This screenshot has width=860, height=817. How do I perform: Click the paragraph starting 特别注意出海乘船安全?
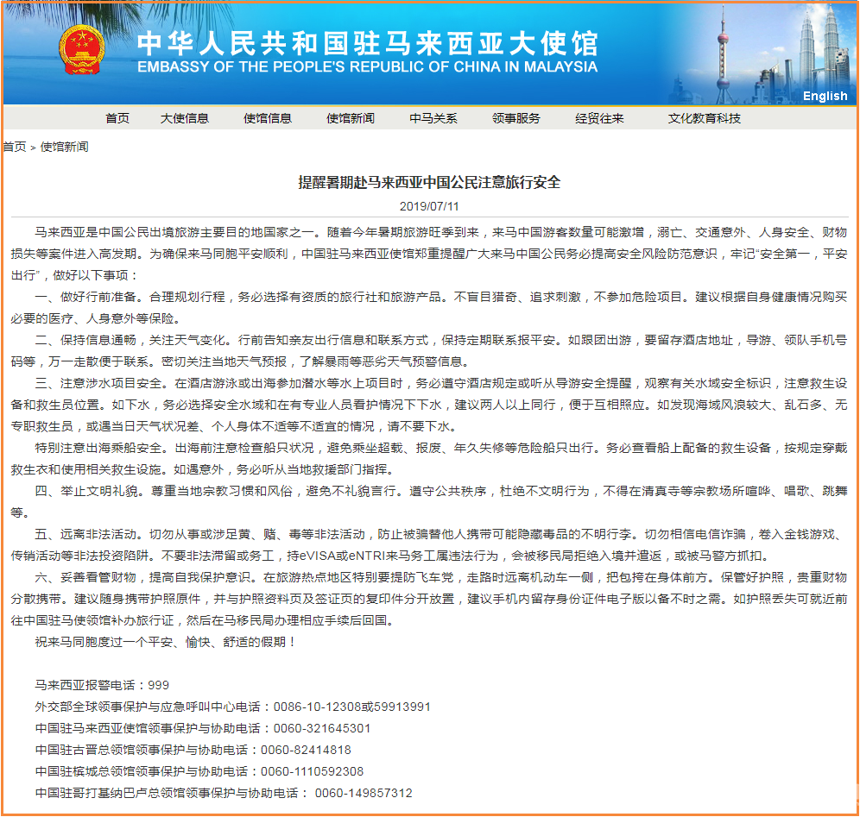click(429, 459)
